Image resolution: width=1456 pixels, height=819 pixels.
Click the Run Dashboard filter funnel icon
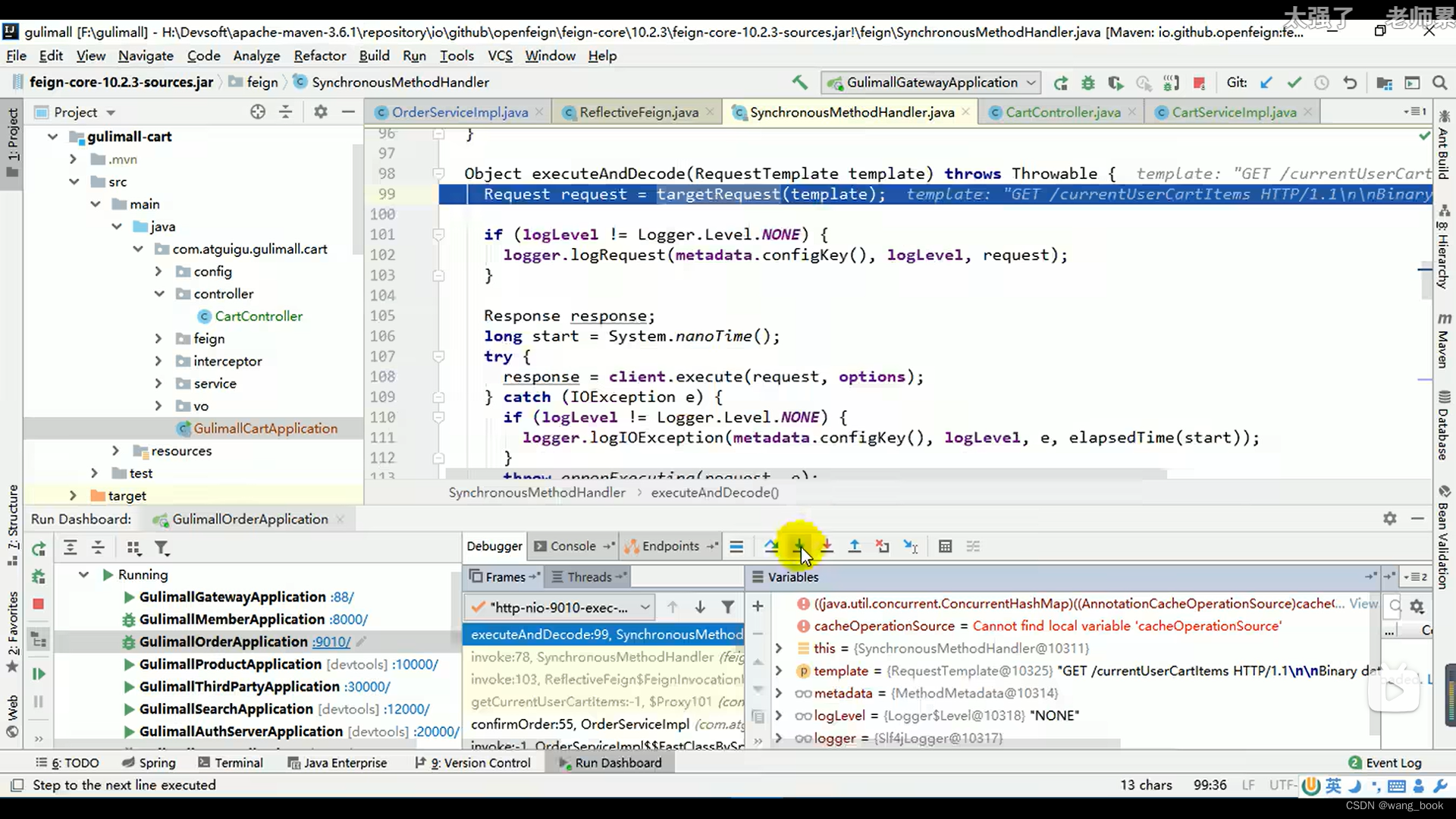(162, 548)
